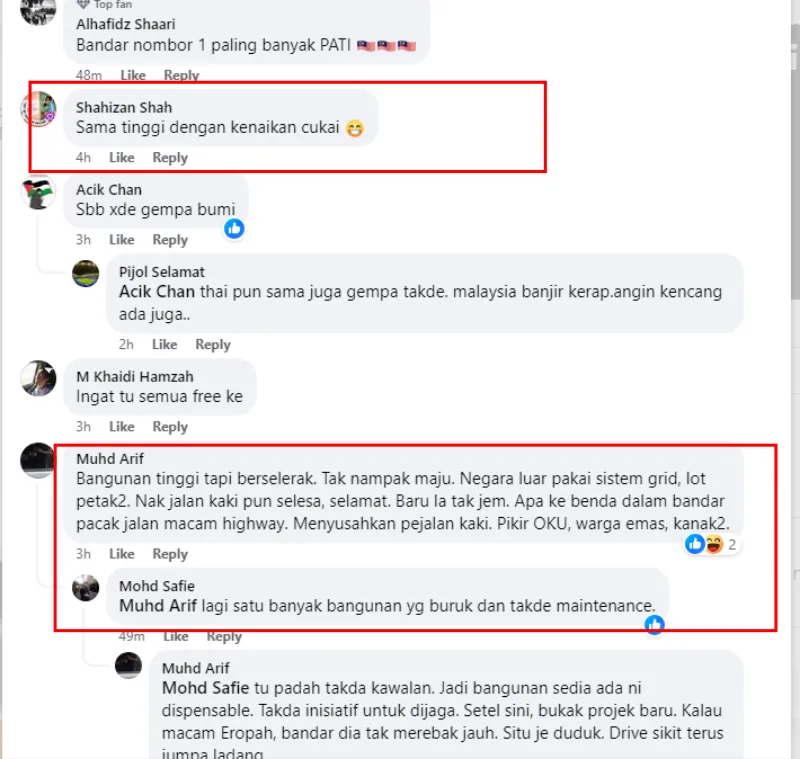Open tagged Acik Chan mention in reply
The width and height of the screenshot is (800, 759).
pyautogui.click(x=157, y=292)
